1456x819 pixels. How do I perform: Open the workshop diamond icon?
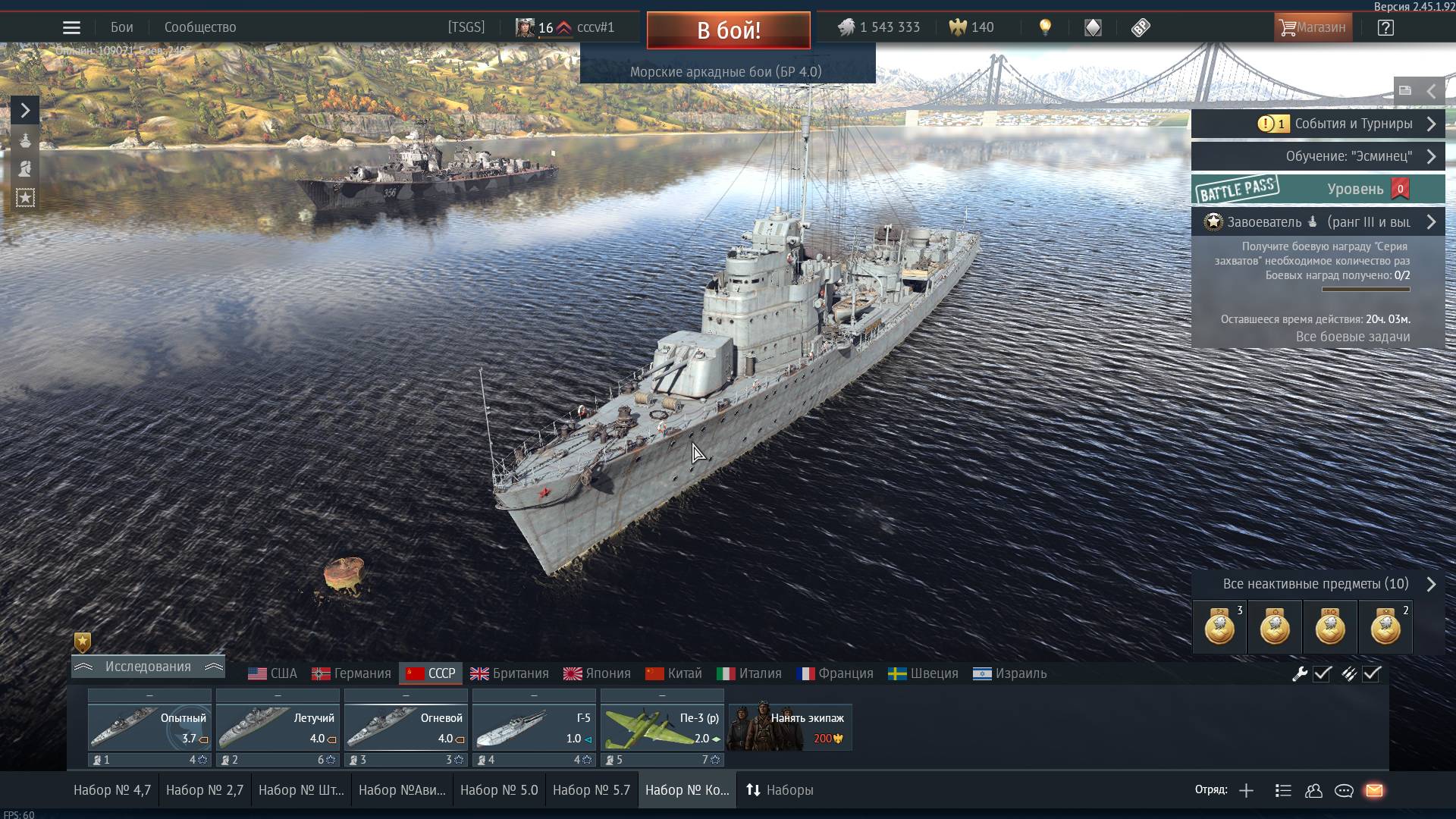(1093, 27)
